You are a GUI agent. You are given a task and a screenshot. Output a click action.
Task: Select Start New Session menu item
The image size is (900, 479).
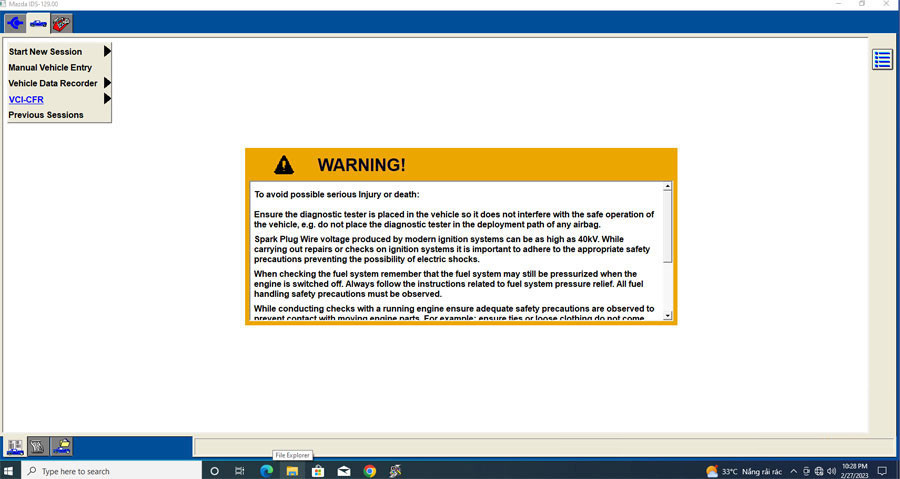click(45, 51)
